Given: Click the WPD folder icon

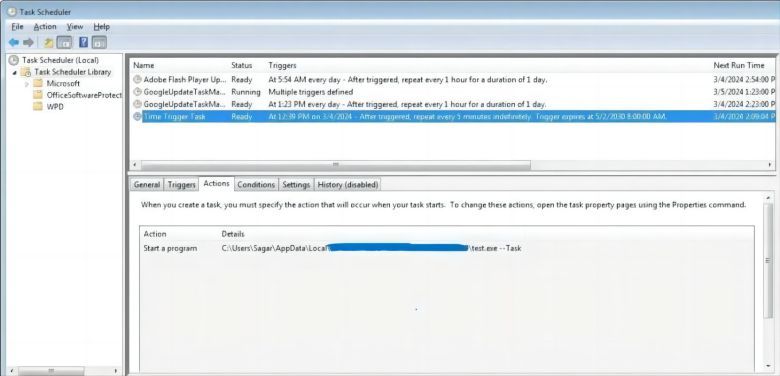Looking at the screenshot, I should (38, 106).
